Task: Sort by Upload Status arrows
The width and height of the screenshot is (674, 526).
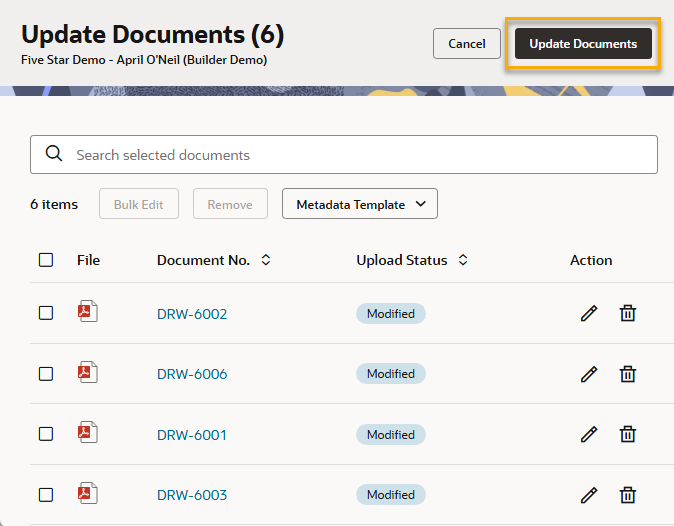Action: (x=463, y=260)
